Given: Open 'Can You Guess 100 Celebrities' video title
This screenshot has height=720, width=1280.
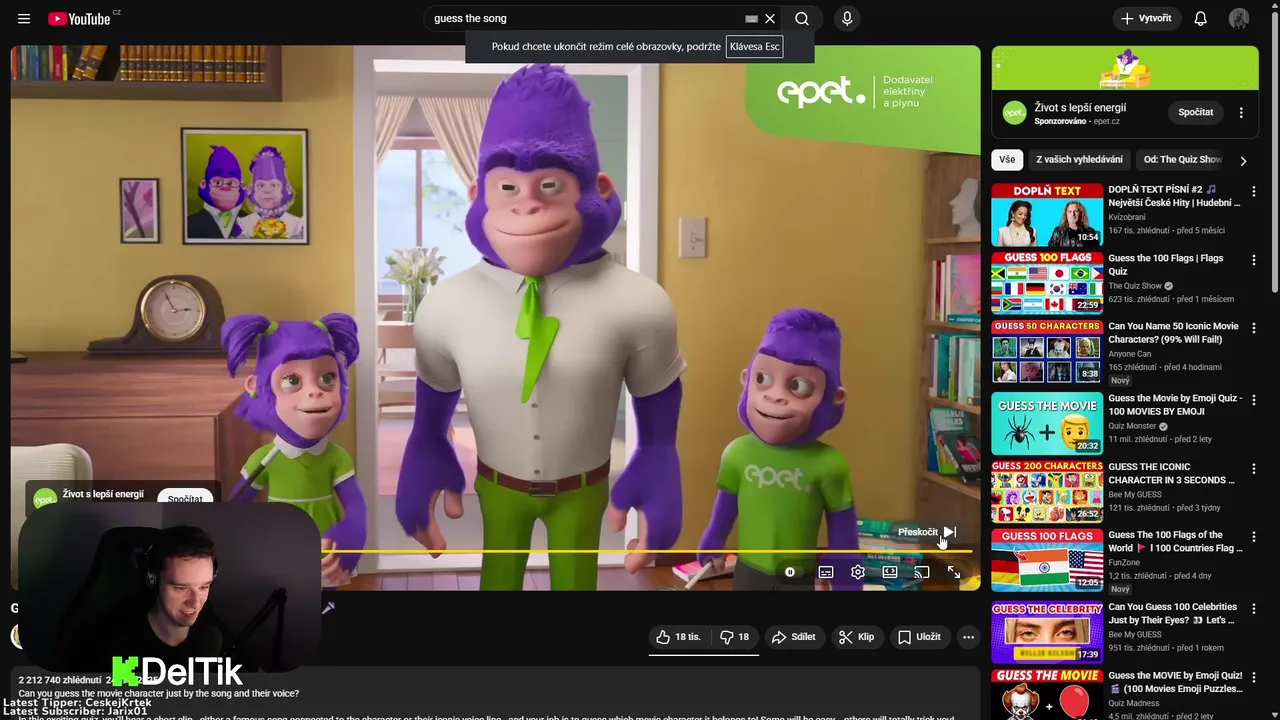Looking at the screenshot, I should click(x=1174, y=613).
